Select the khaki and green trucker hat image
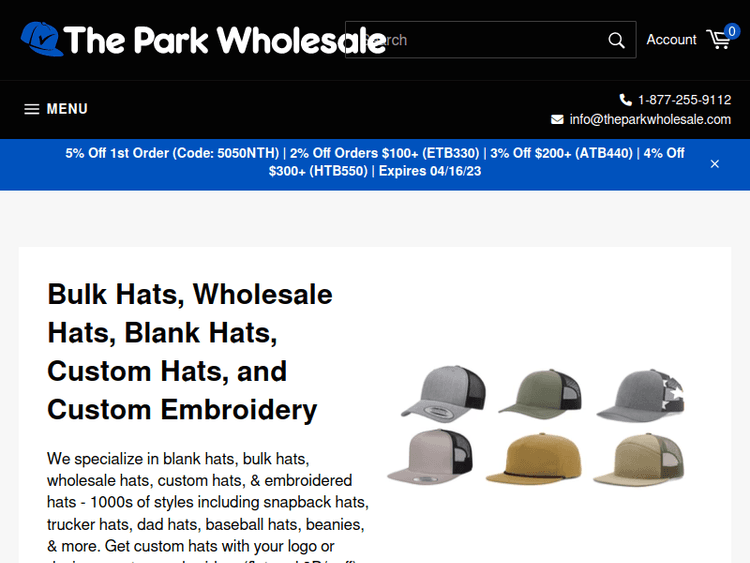Viewport: 750px width, 563px height. tap(639, 460)
